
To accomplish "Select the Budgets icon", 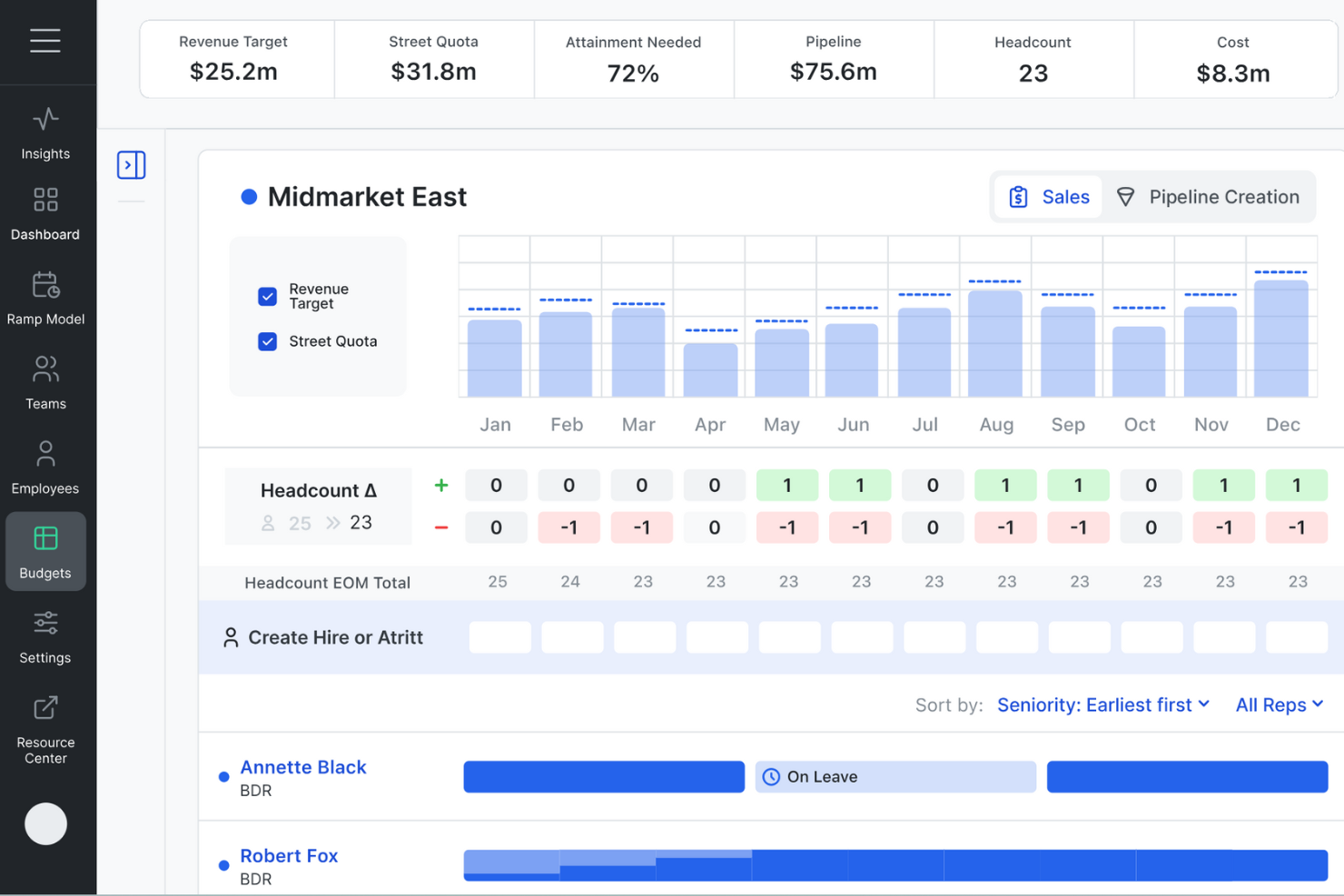I will [x=45, y=549].
